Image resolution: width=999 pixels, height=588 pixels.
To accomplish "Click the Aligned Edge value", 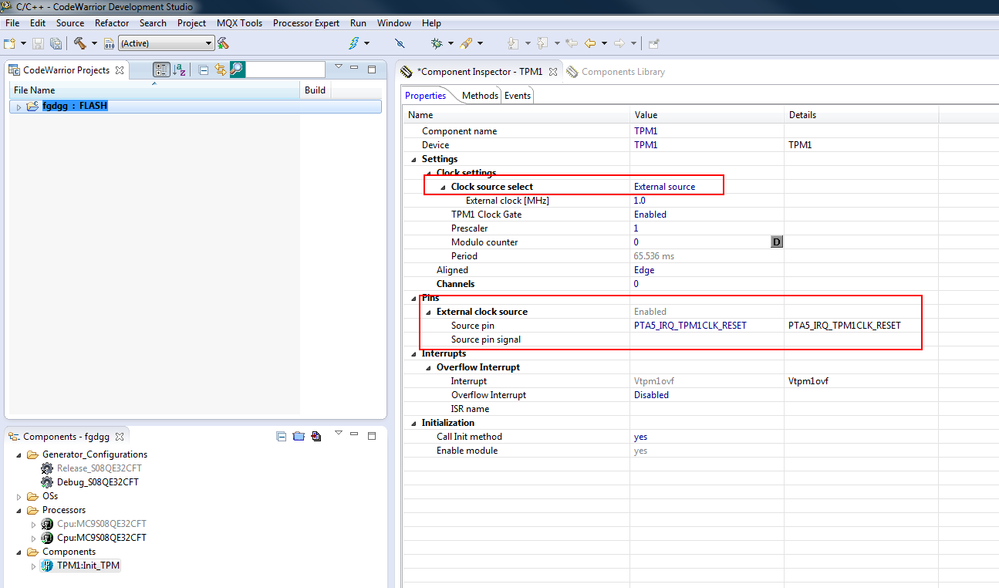I will pyautogui.click(x=644, y=270).
